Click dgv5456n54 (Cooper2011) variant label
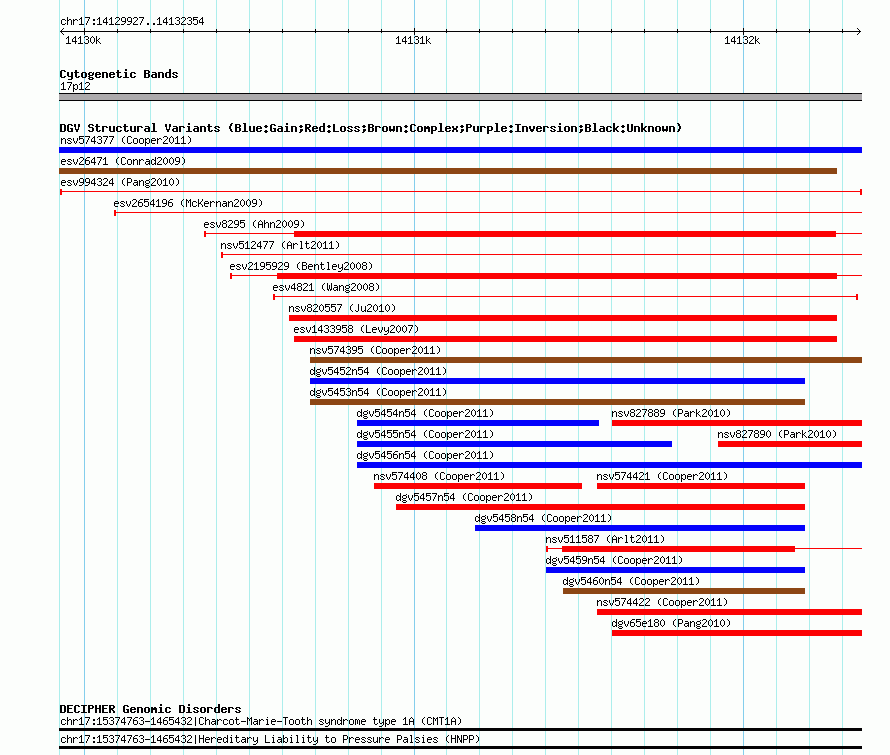890x755 pixels. coord(426,455)
